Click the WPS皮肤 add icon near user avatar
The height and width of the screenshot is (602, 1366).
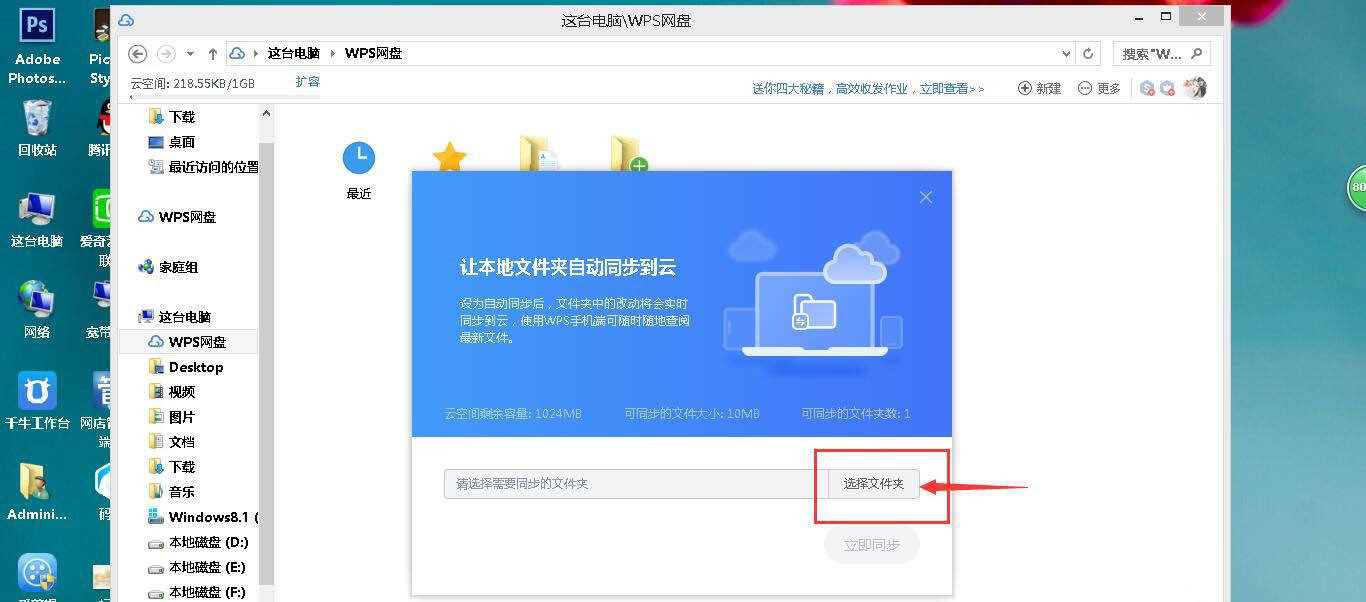(x=1168, y=88)
